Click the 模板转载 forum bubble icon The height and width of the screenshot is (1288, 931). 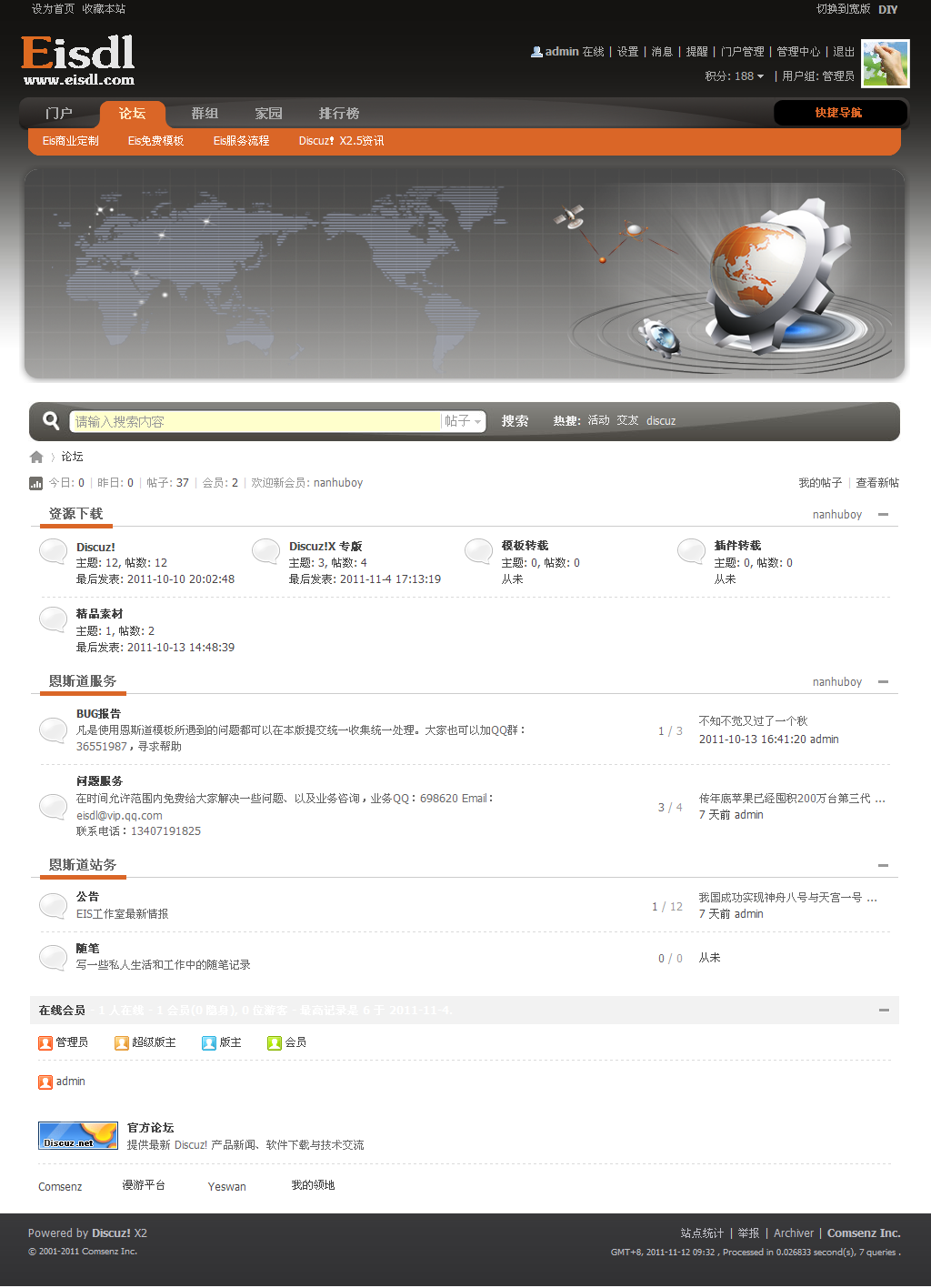click(479, 551)
